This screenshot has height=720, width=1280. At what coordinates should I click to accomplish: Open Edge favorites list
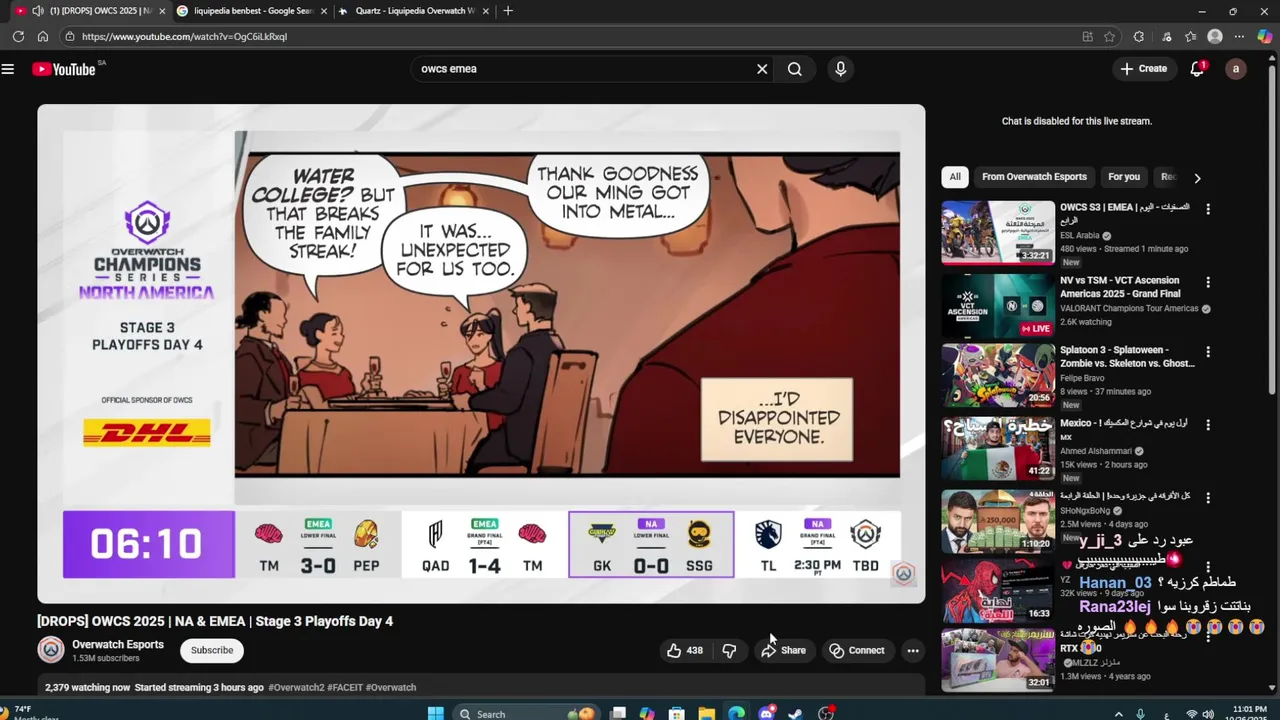[x=1190, y=37]
